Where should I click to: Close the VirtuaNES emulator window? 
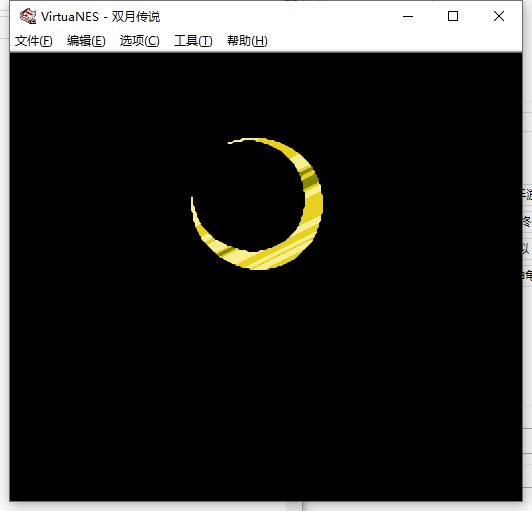click(x=498, y=16)
